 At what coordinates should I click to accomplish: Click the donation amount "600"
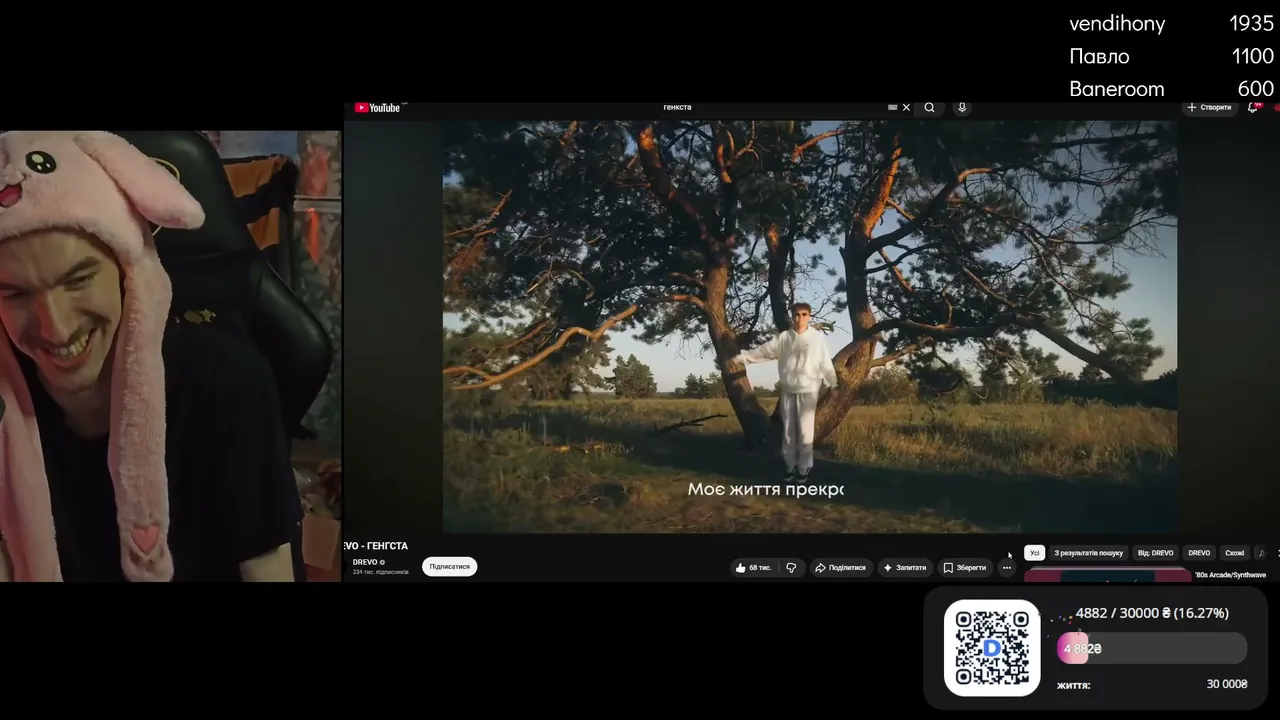(x=1256, y=89)
